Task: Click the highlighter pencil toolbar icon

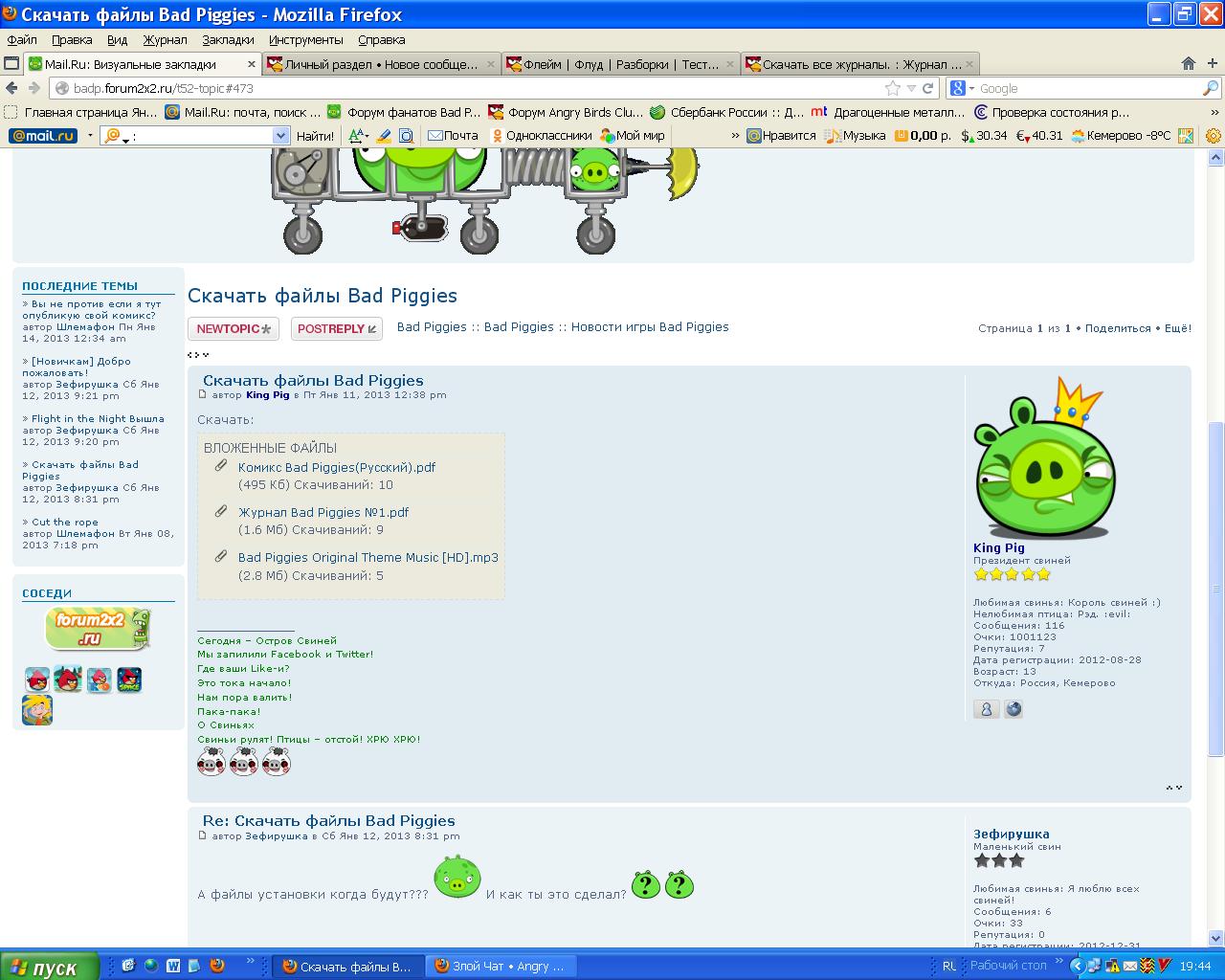Action: 383,136
